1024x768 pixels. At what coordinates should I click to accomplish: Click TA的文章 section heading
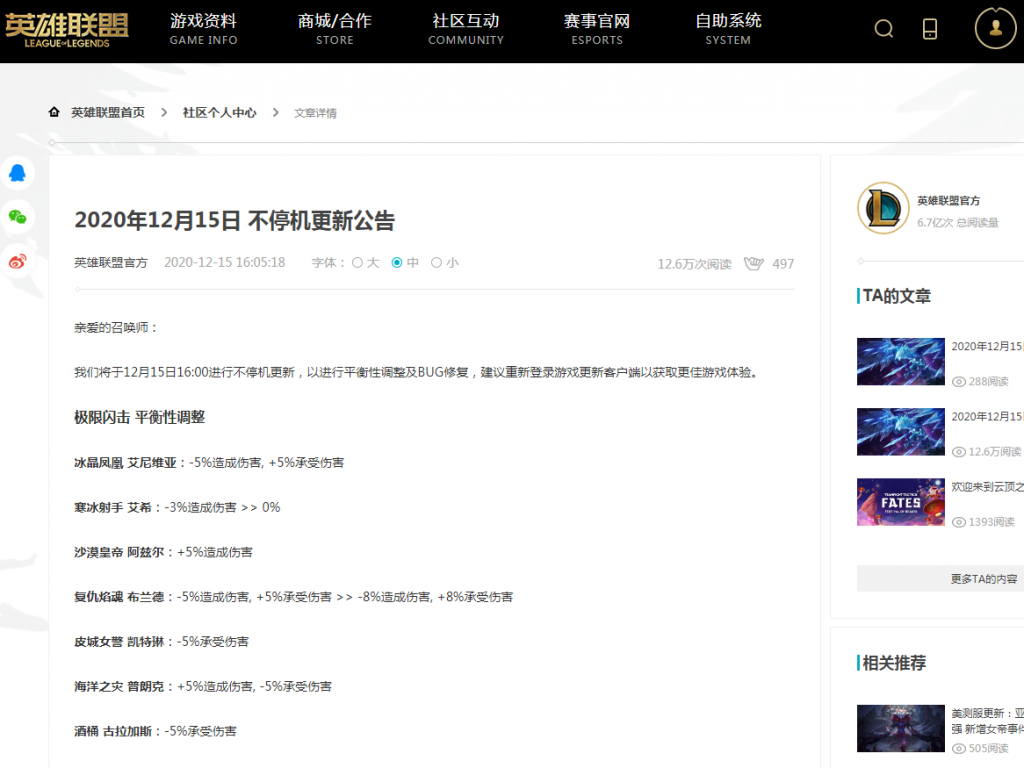pos(897,296)
